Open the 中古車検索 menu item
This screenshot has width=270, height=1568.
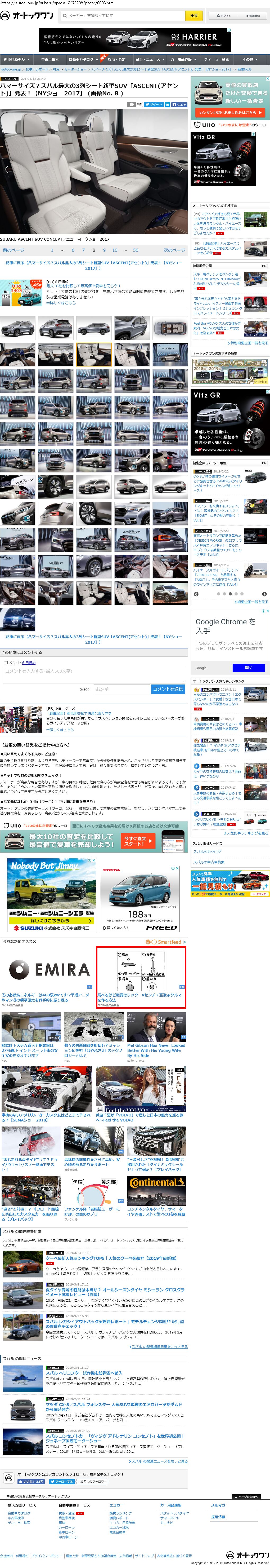pyautogui.click(x=50, y=60)
